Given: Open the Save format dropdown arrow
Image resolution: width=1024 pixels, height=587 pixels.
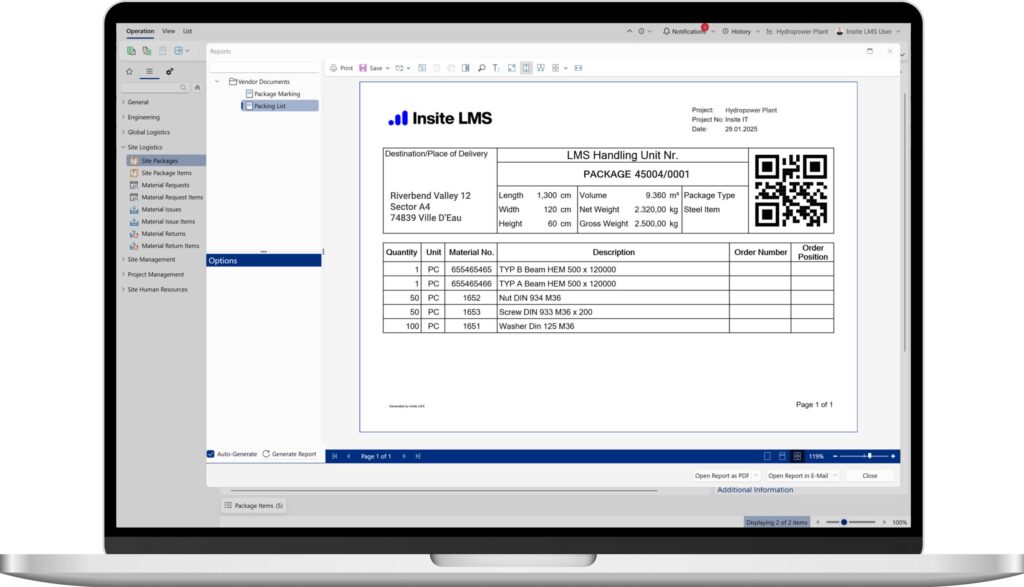Looking at the screenshot, I should (x=387, y=68).
